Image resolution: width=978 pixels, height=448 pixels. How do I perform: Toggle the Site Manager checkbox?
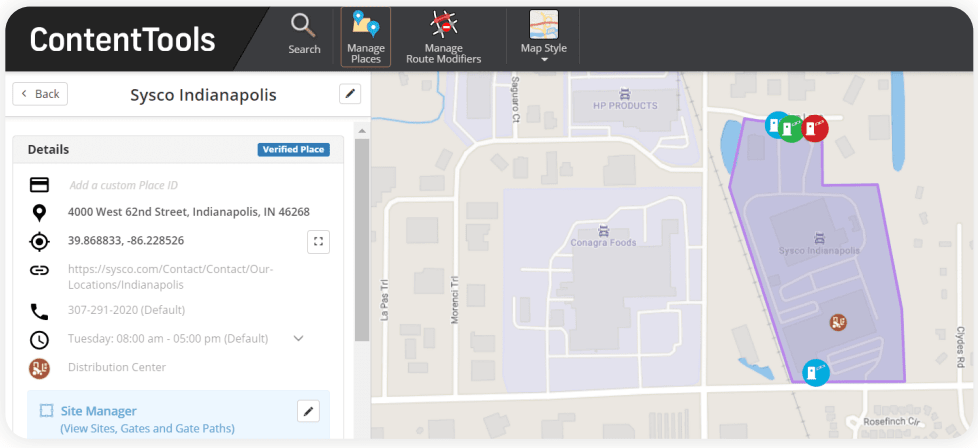pos(46,411)
